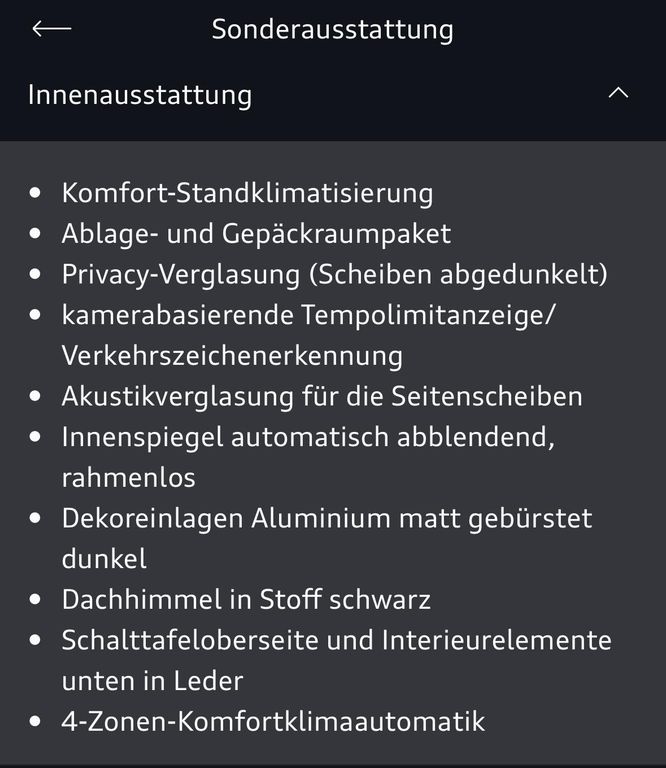Select the Sonderausstattung page title
This screenshot has height=768, width=666.
pyautogui.click(x=333, y=30)
